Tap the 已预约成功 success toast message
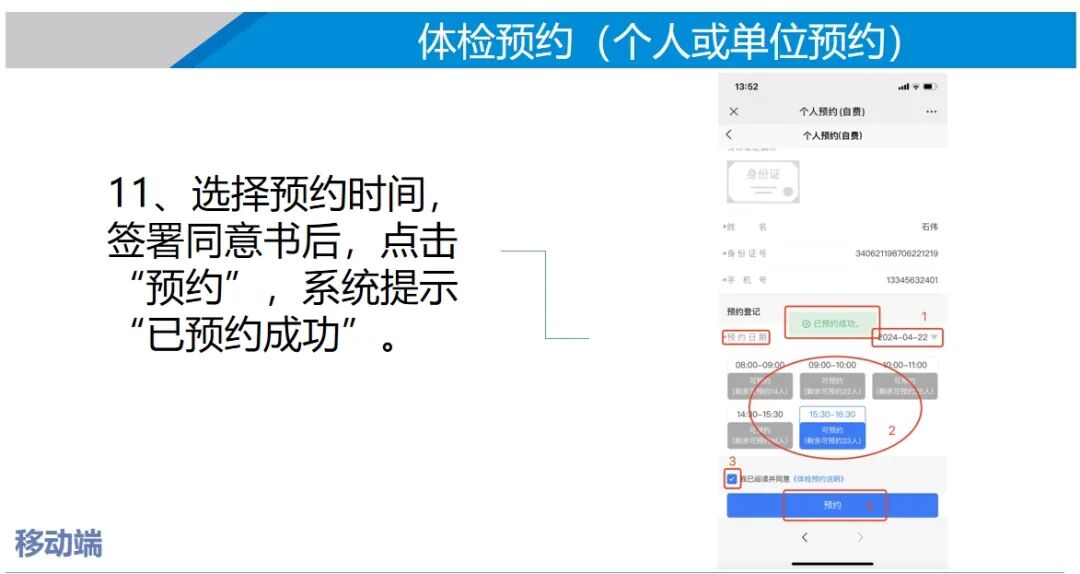 832,323
